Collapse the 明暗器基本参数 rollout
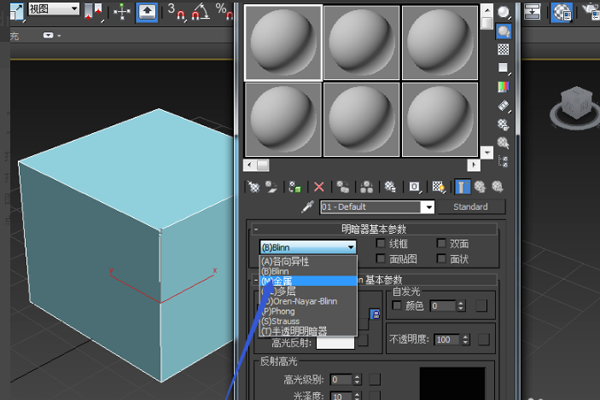 (x=374, y=229)
